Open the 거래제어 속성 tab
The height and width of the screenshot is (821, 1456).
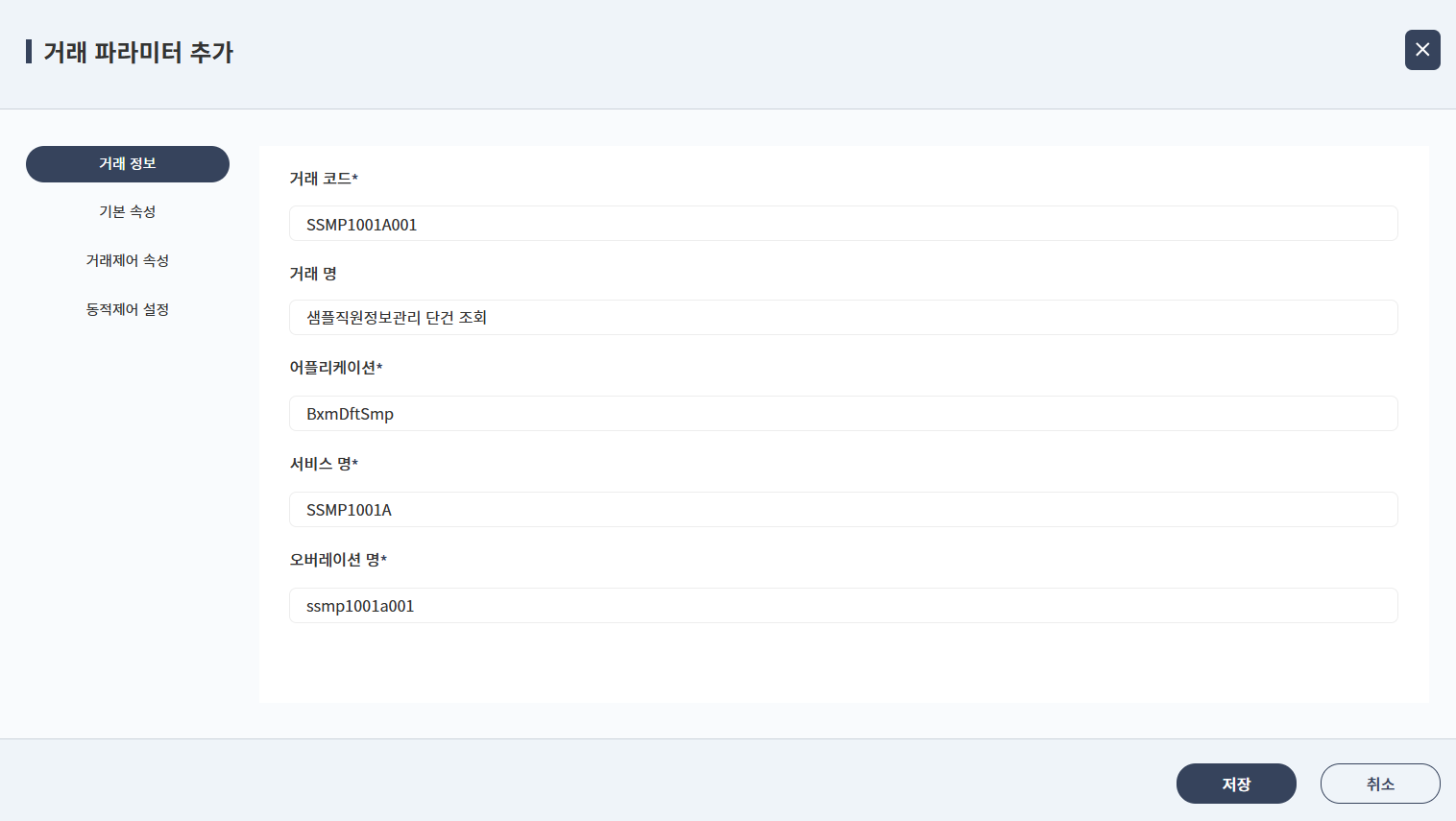[x=128, y=261]
